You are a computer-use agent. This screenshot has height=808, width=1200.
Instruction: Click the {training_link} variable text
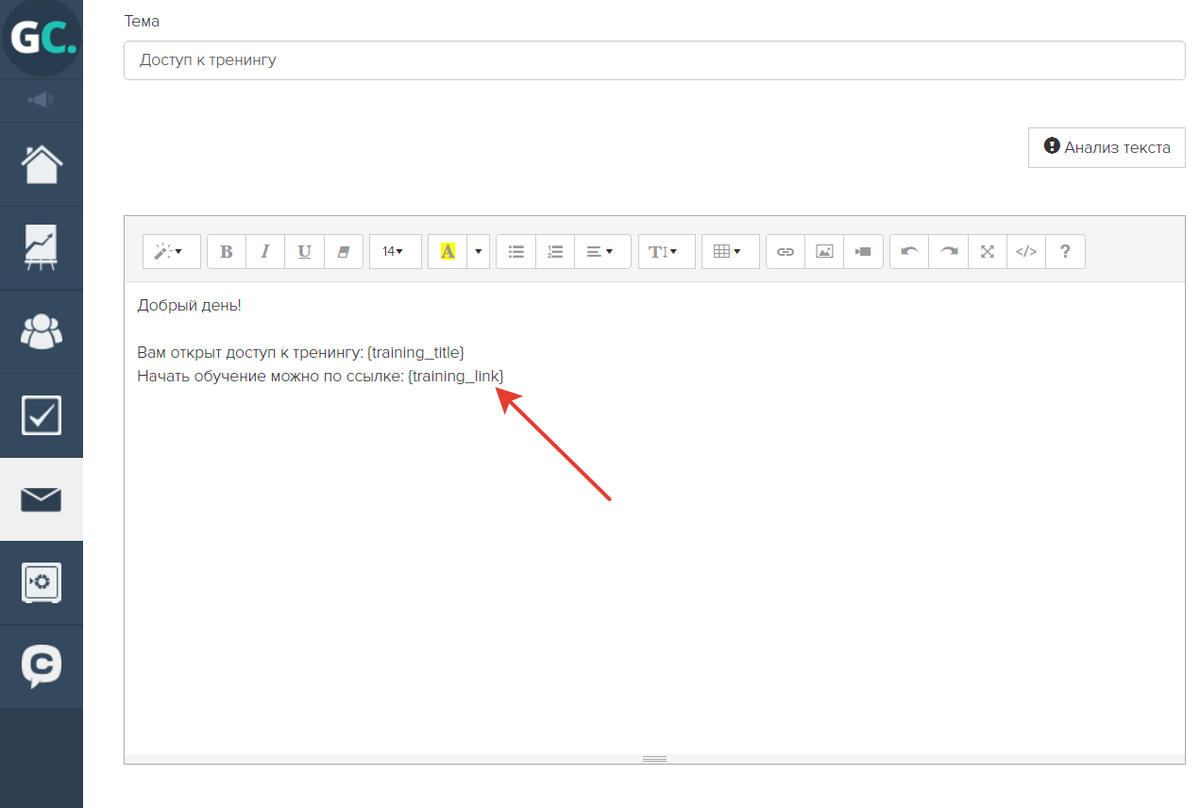click(x=456, y=375)
